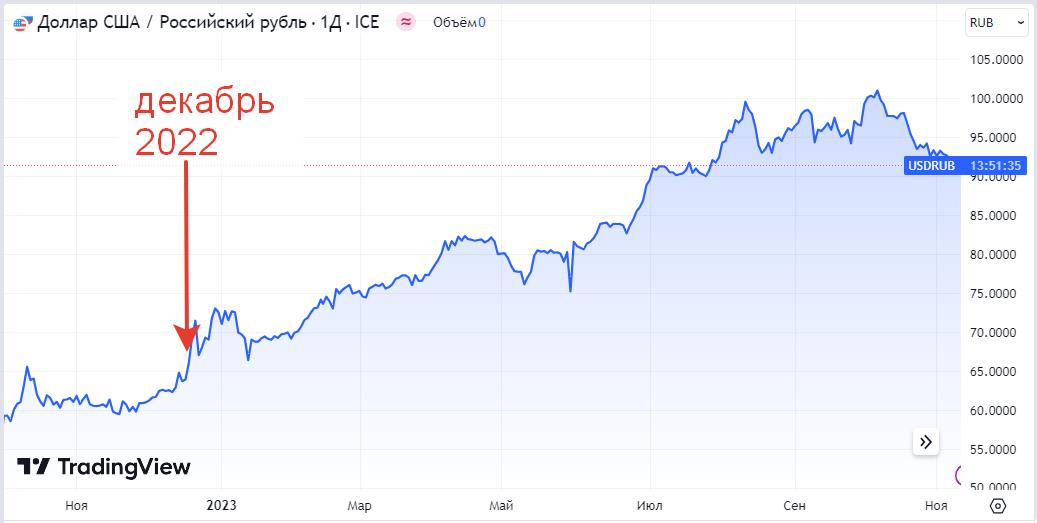
Task: Click the pink approximate-sign indicator icon
Action: tap(406, 22)
